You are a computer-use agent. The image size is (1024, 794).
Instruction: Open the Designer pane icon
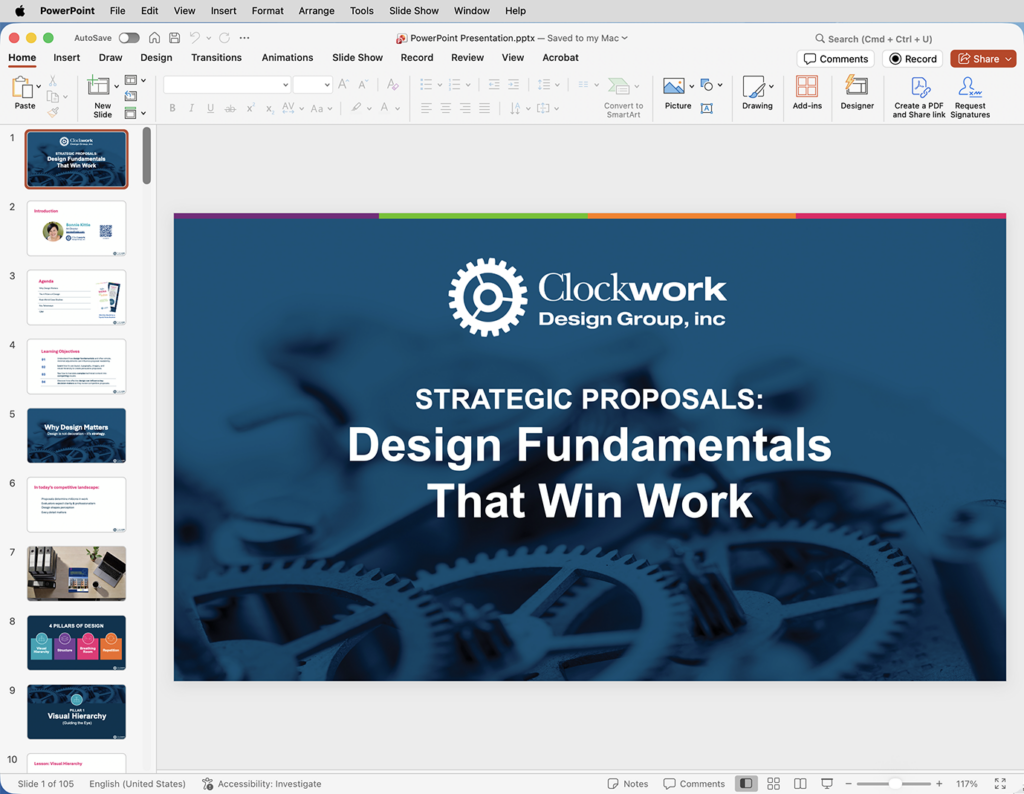857,86
